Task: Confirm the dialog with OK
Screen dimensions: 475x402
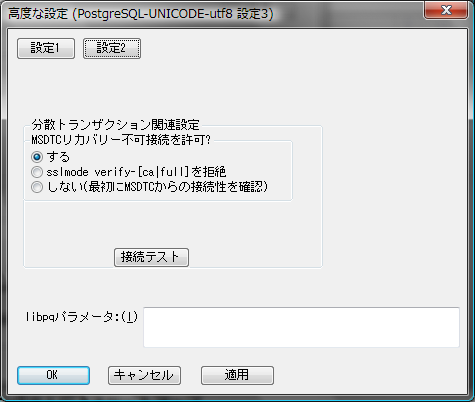Action: (x=53, y=375)
